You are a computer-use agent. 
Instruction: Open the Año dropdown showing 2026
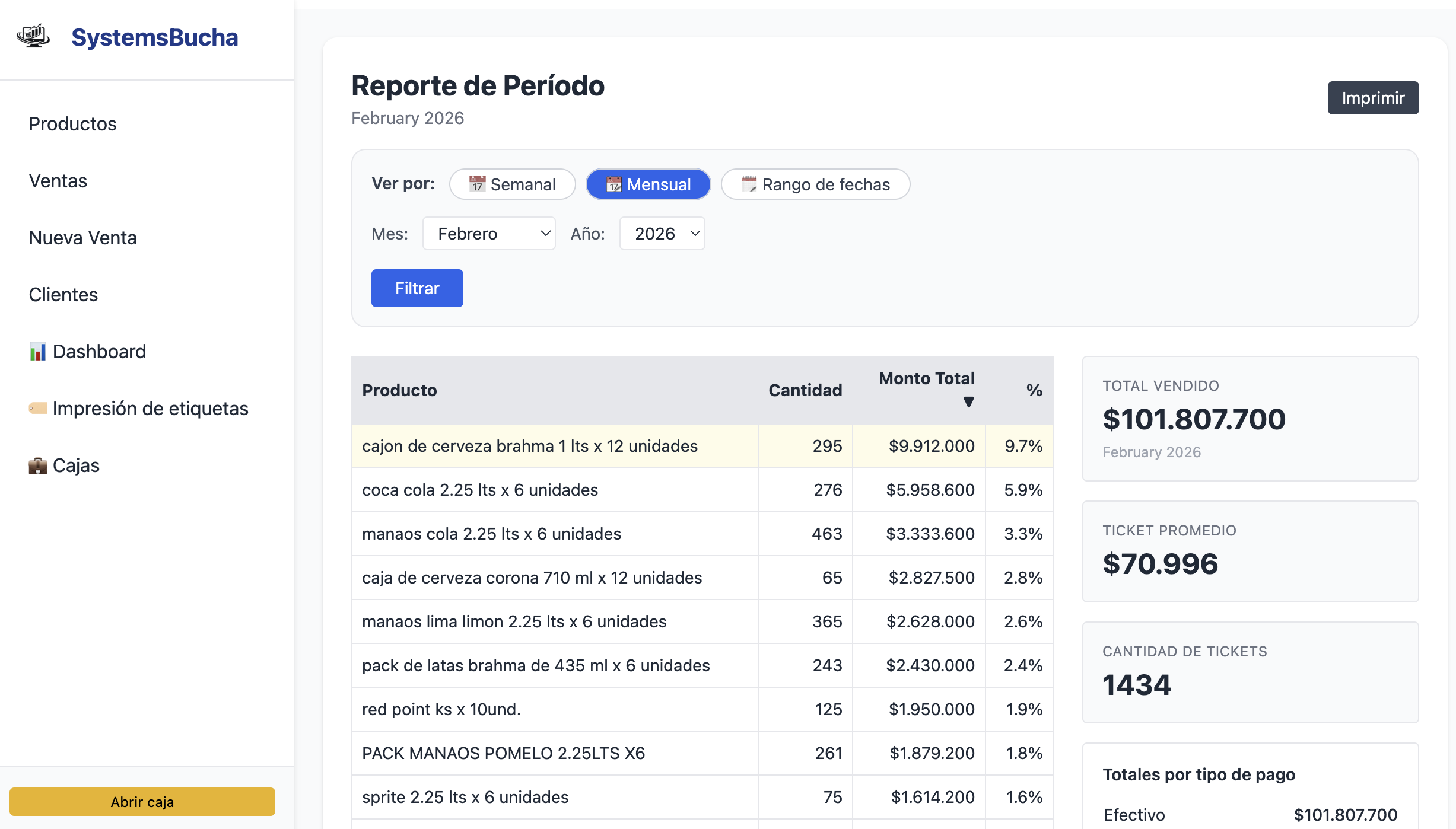(x=662, y=234)
